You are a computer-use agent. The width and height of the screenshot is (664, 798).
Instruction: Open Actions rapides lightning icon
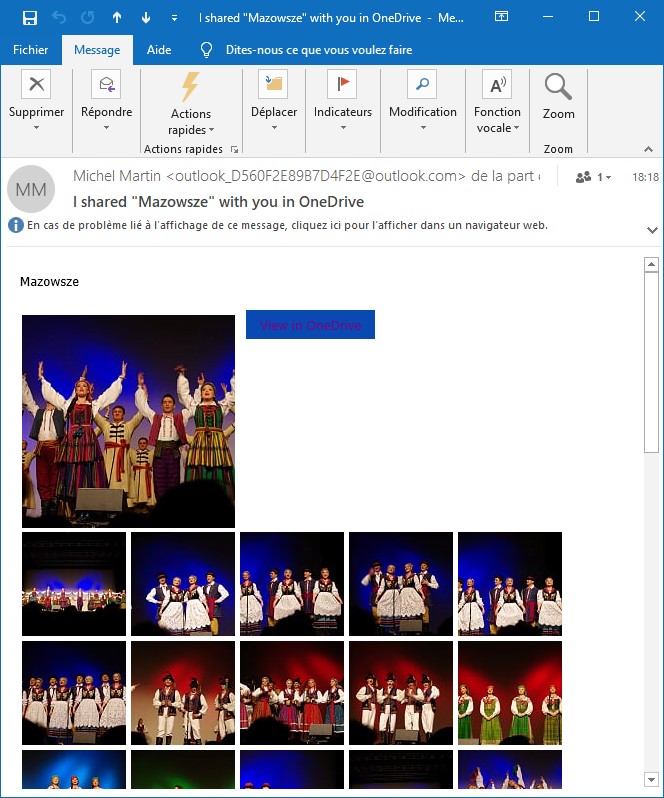[x=190, y=87]
